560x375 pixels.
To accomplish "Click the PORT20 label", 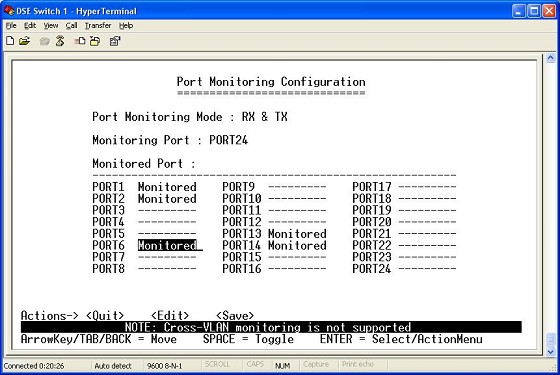I will click(372, 222).
